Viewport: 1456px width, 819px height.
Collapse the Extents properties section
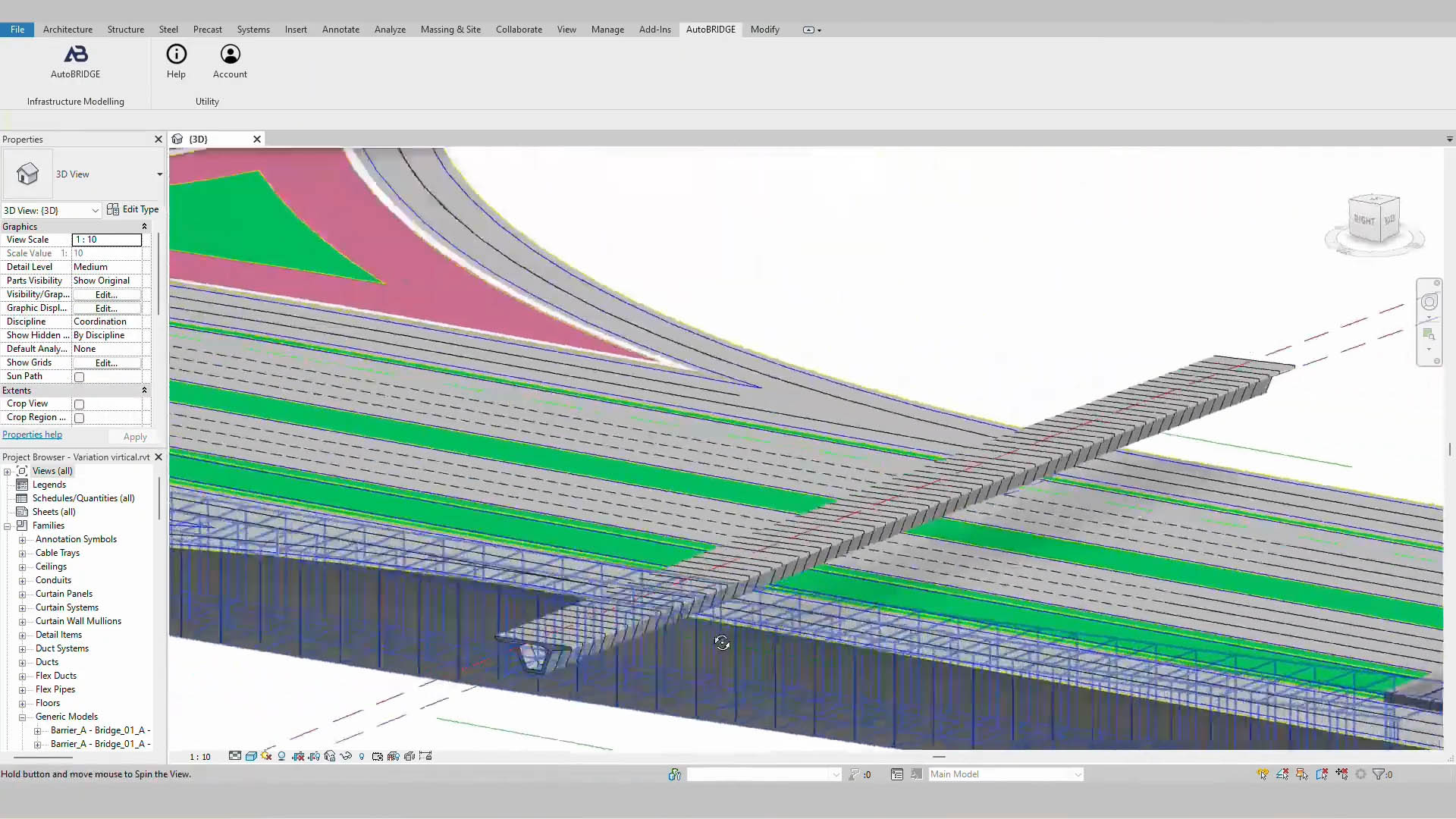(144, 390)
